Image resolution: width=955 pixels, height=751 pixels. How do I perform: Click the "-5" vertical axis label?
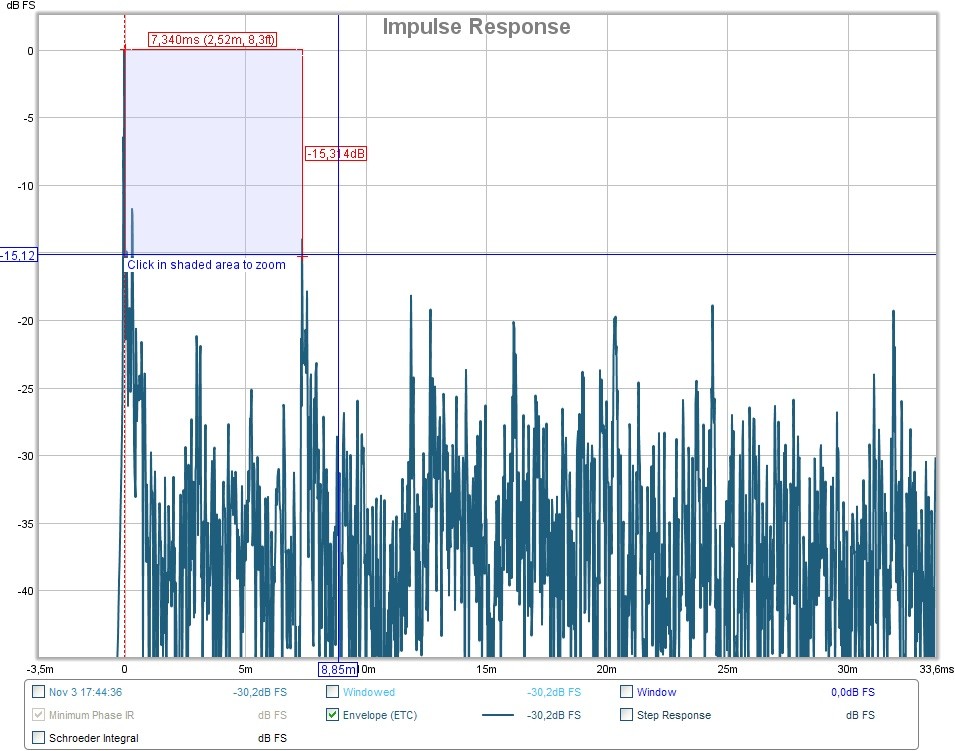[28, 118]
